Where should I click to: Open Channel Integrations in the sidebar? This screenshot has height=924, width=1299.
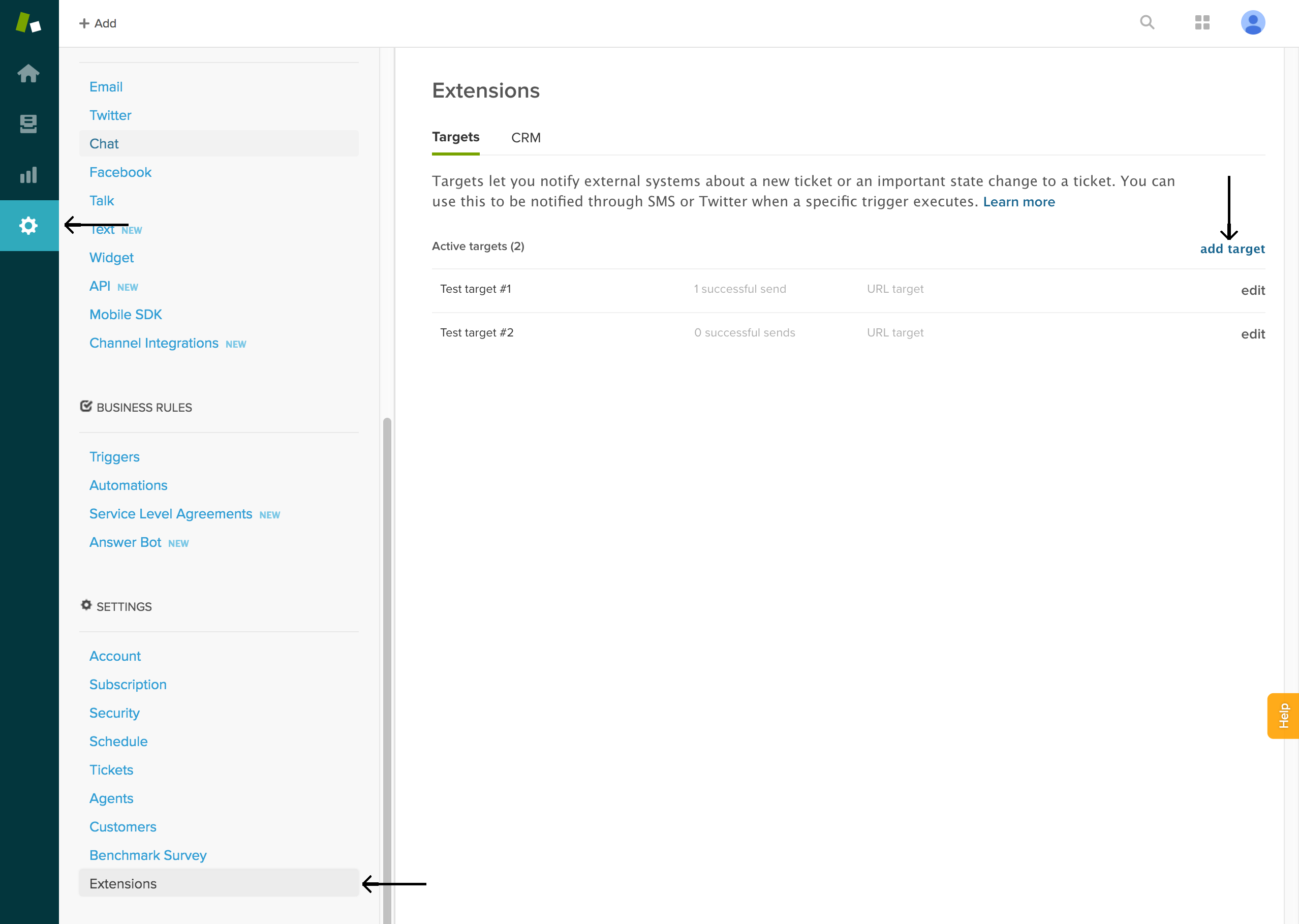pyautogui.click(x=153, y=343)
